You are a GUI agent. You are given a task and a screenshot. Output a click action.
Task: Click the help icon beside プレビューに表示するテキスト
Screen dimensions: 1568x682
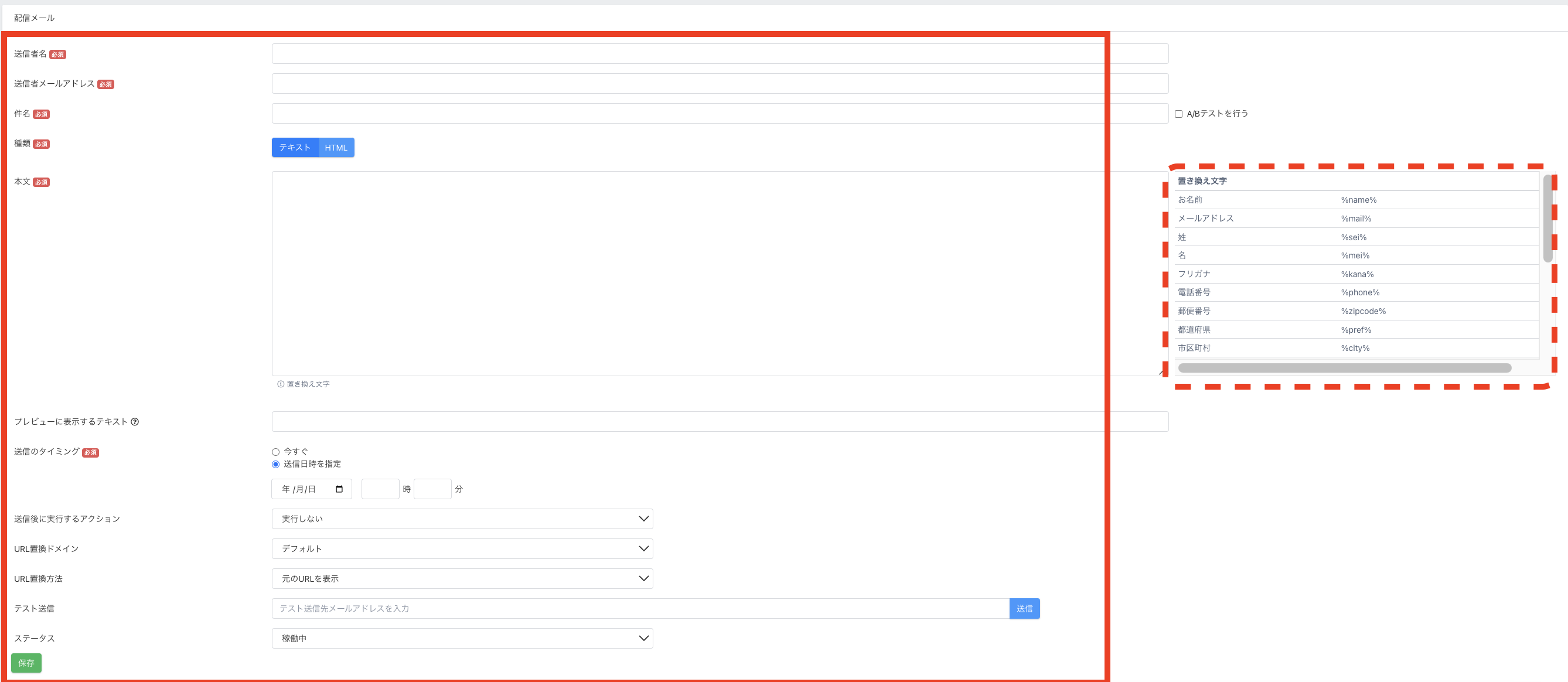[x=135, y=422]
